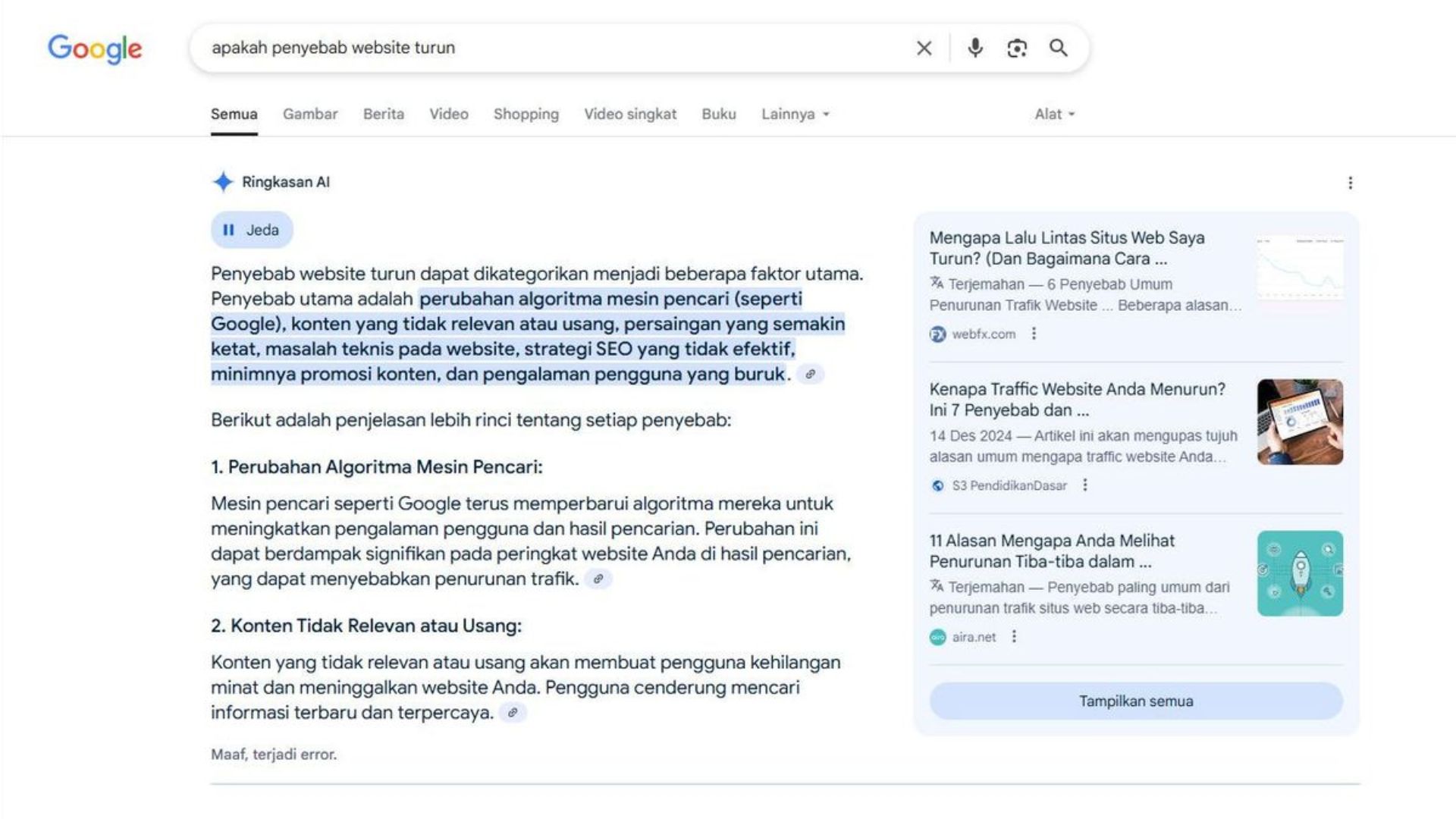The width and height of the screenshot is (1456, 819).
Task: Open the three-dot menu beside Ringkasan AI
Action: (x=1349, y=182)
